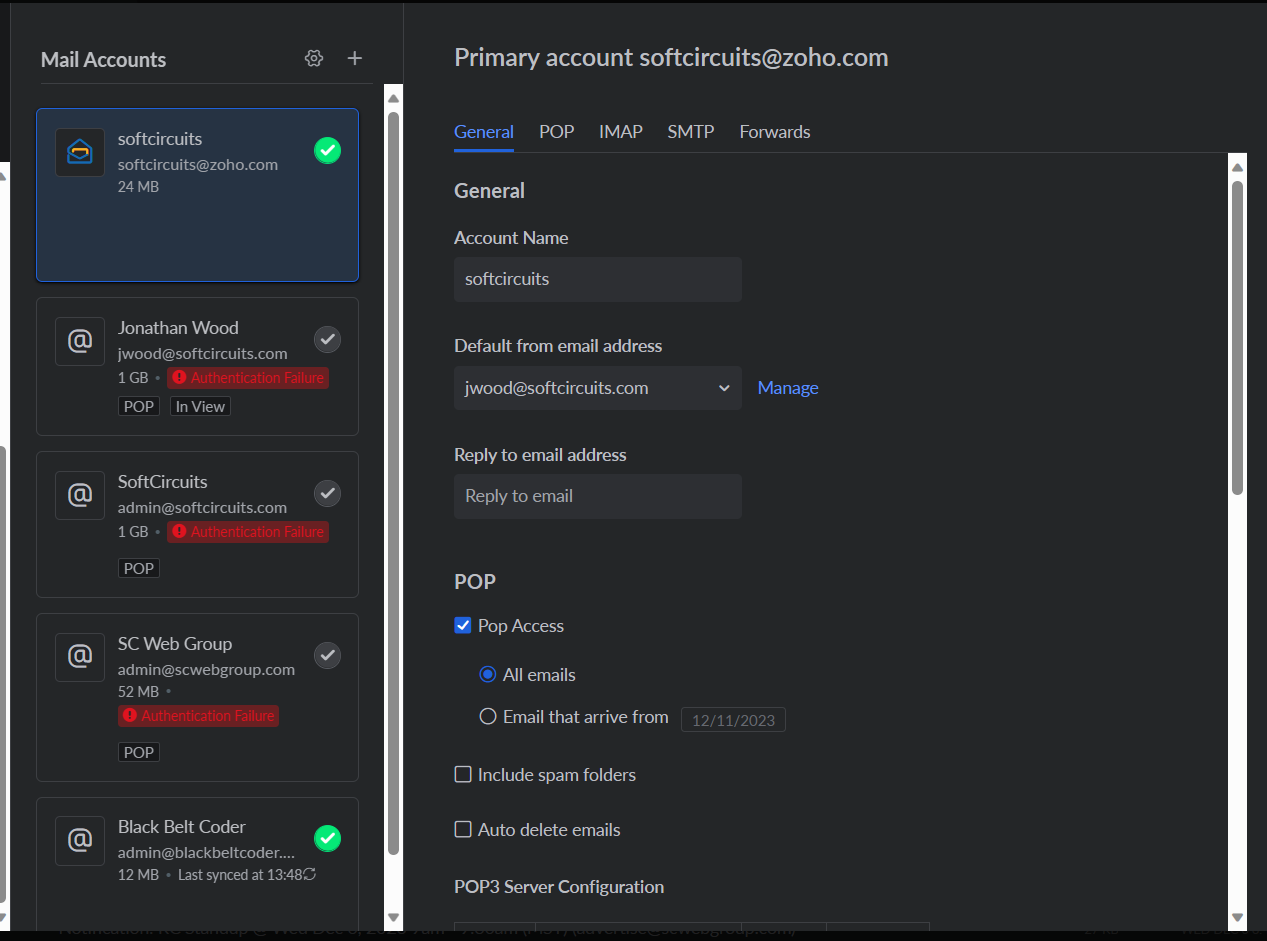Click accounts list scrollbar down arrow
This screenshot has height=941, width=1267.
[x=393, y=918]
